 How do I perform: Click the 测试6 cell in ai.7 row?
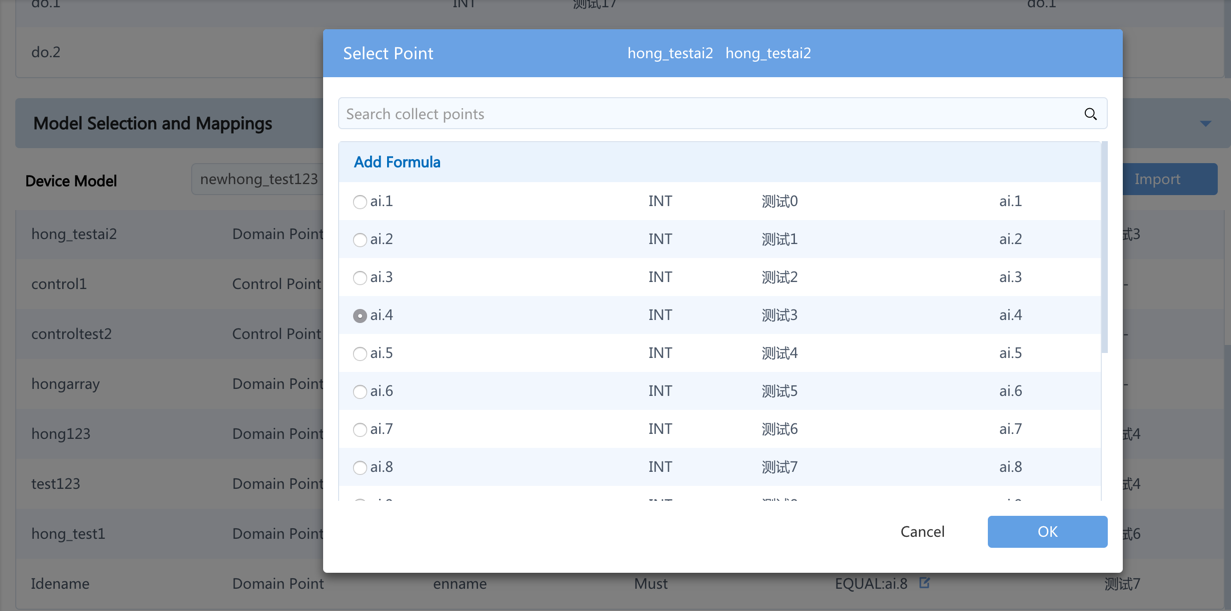(x=779, y=429)
